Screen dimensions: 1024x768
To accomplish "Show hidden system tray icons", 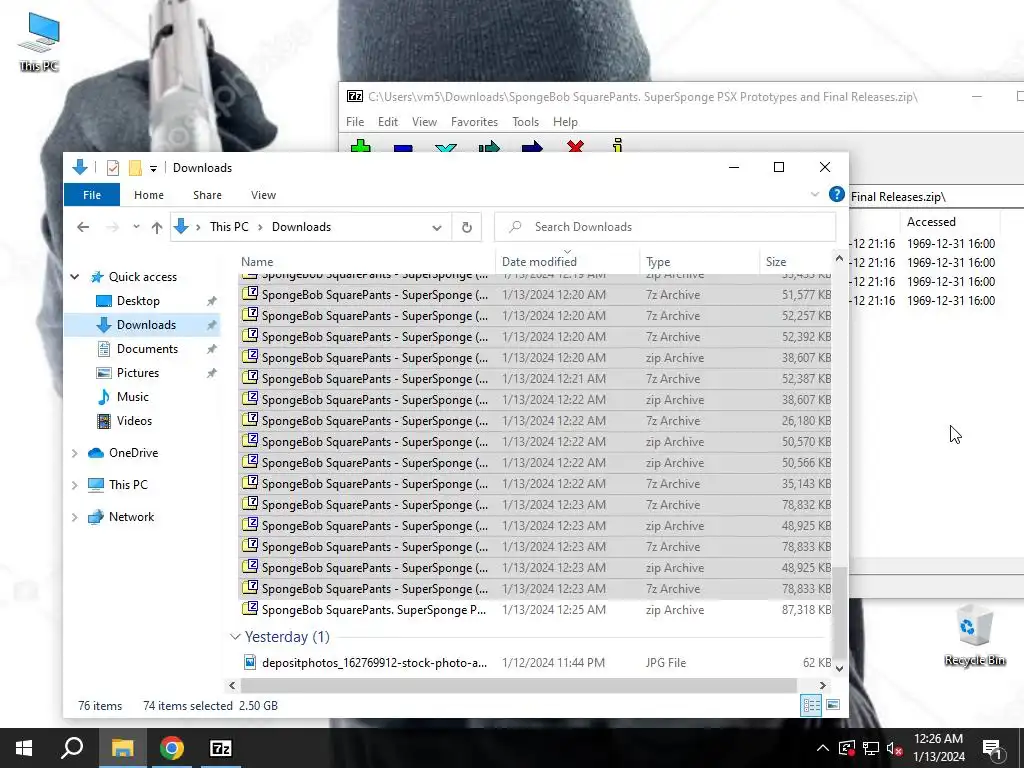I will [823, 748].
